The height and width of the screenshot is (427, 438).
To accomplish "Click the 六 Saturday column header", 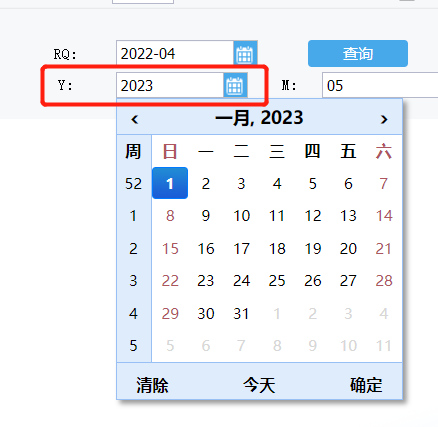I will (384, 151).
